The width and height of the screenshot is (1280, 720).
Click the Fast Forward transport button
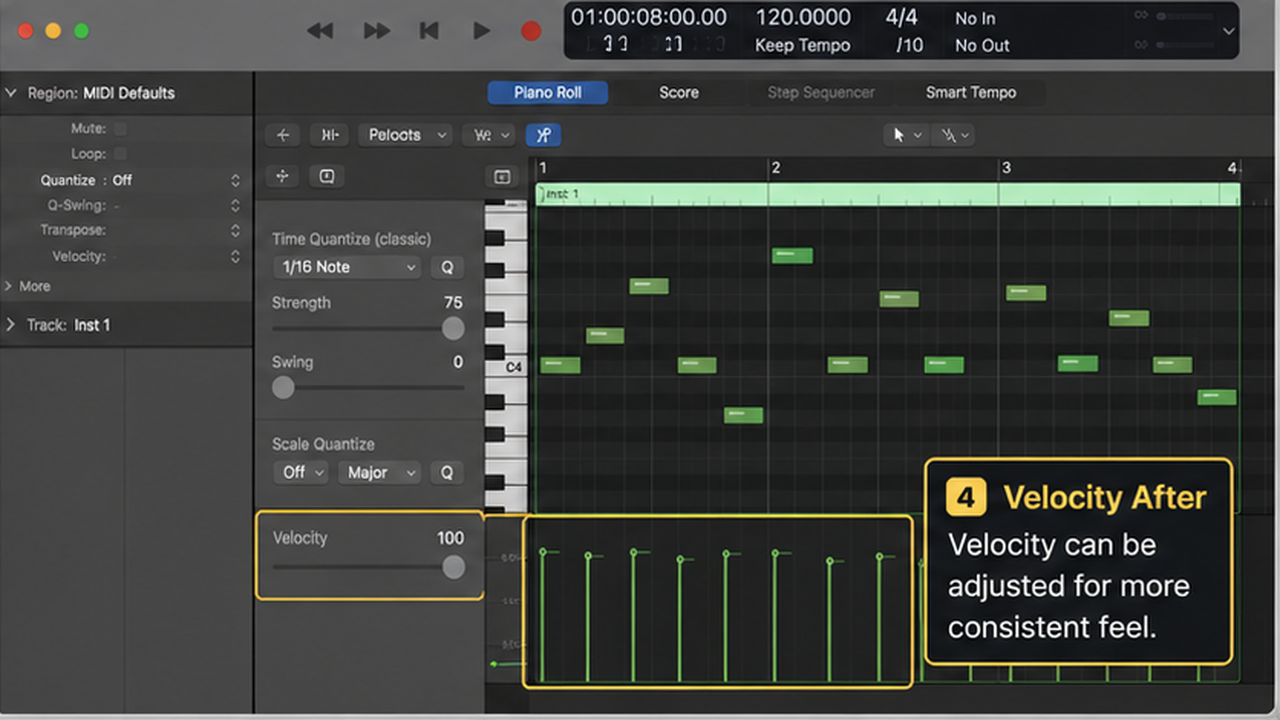tap(376, 31)
